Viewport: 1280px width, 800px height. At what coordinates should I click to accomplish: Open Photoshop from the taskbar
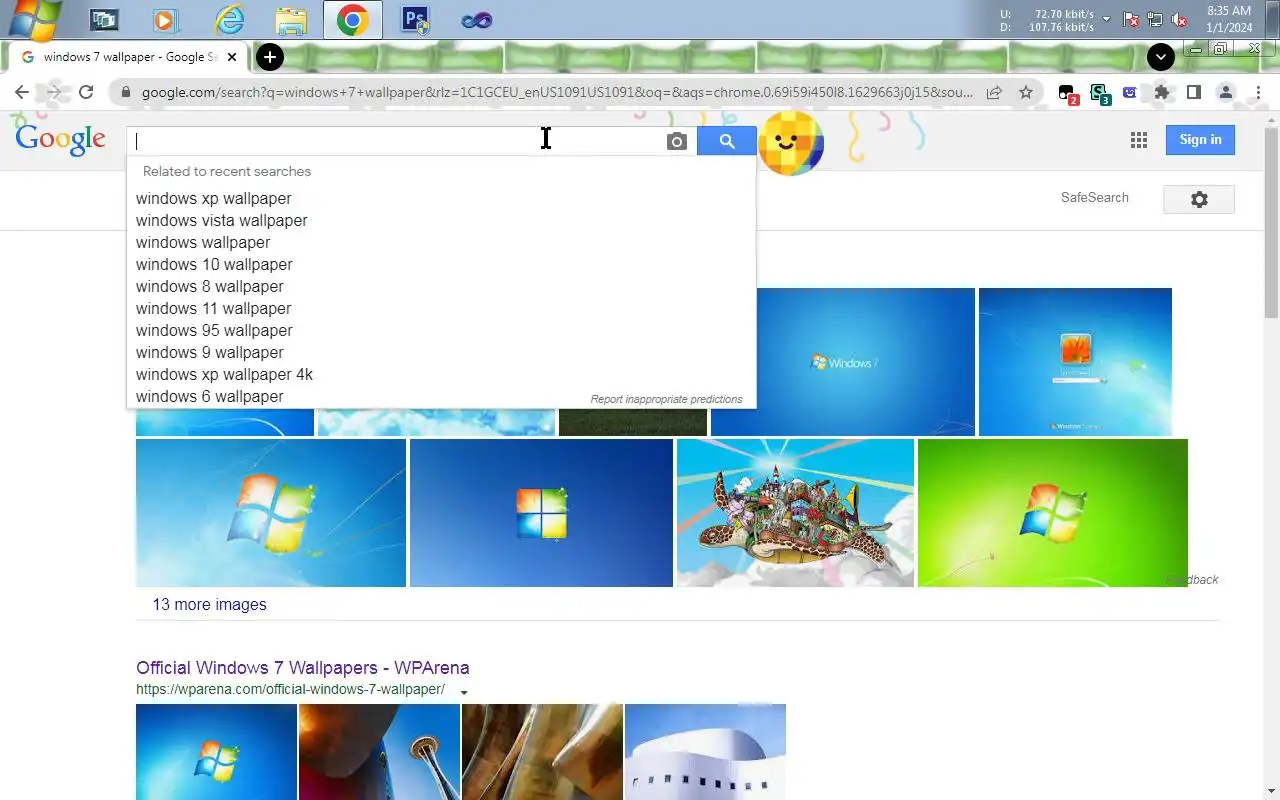[x=415, y=19]
